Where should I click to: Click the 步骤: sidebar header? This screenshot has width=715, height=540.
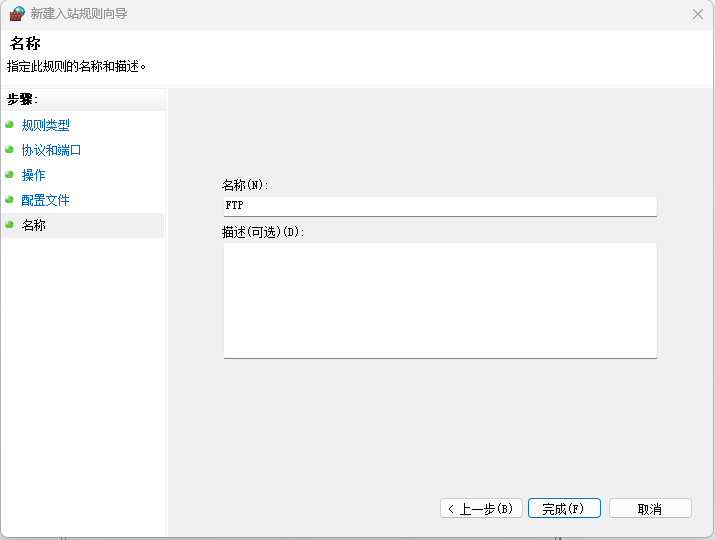(22, 99)
